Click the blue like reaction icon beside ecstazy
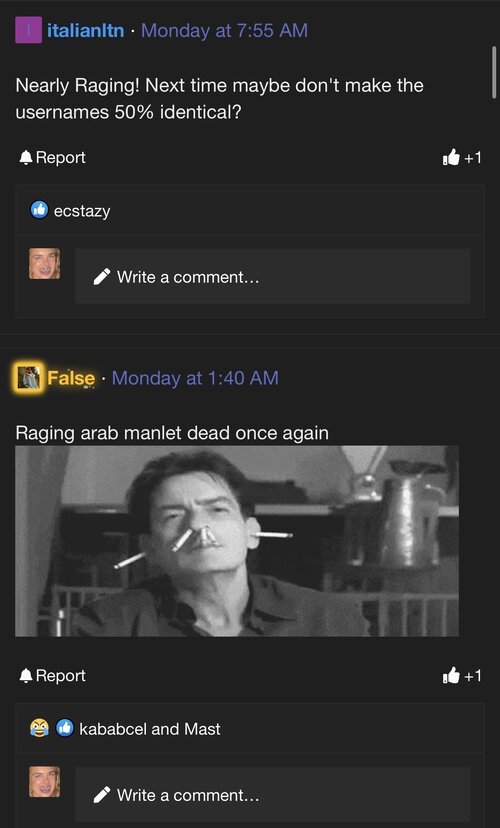Viewport: 500px width, 828px height. [x=39, y=210]
